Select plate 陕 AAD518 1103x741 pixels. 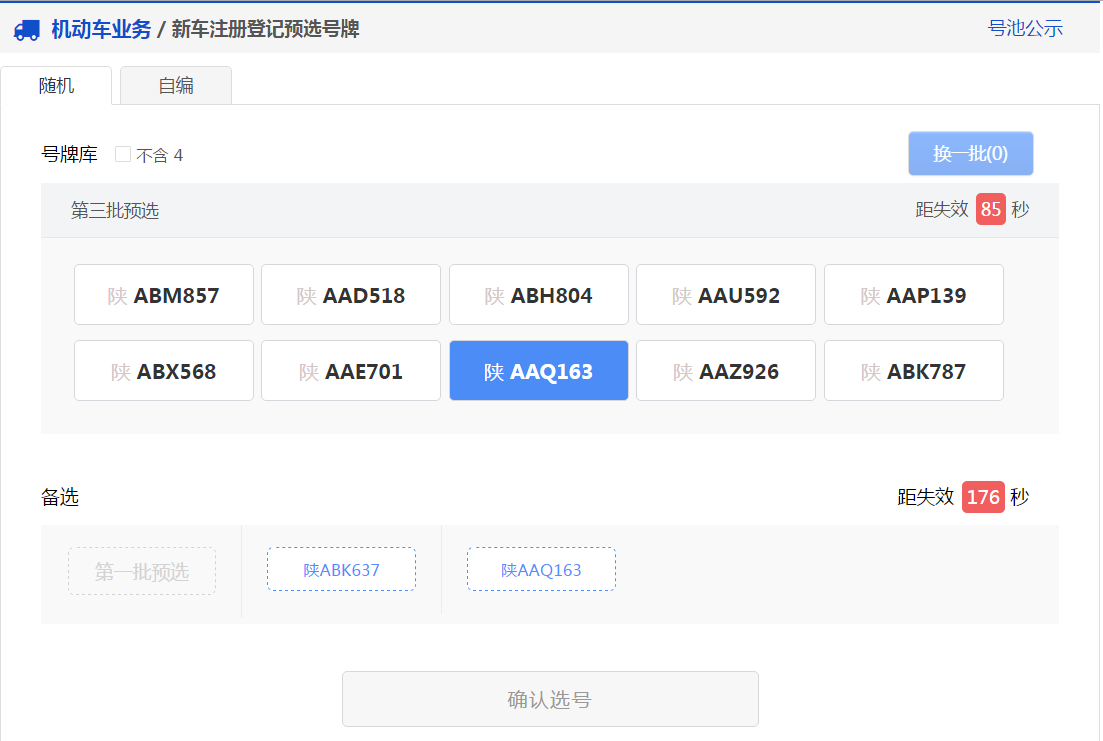pos(351,295)
